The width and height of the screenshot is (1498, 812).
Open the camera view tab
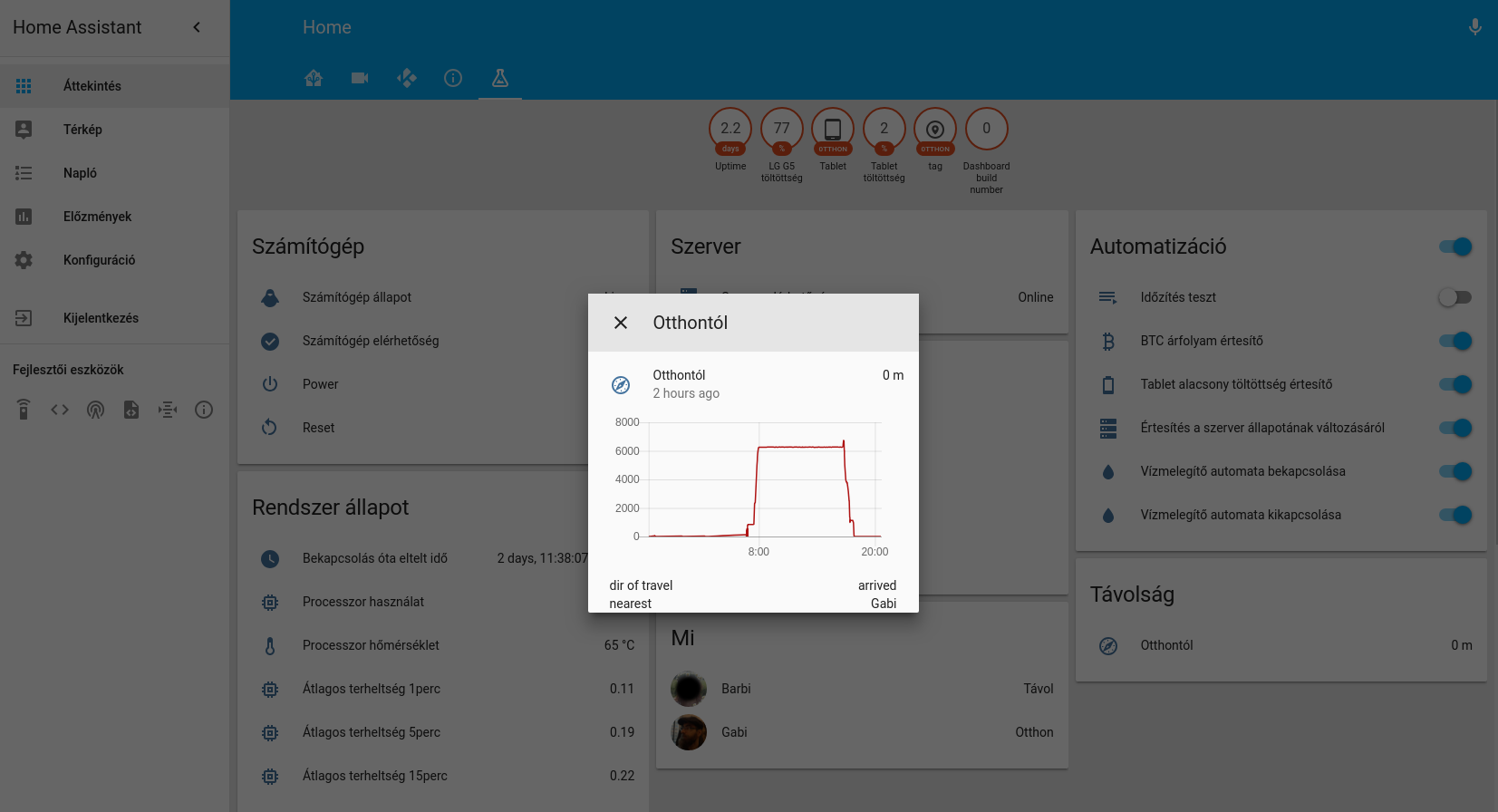[x=360, y=78]
